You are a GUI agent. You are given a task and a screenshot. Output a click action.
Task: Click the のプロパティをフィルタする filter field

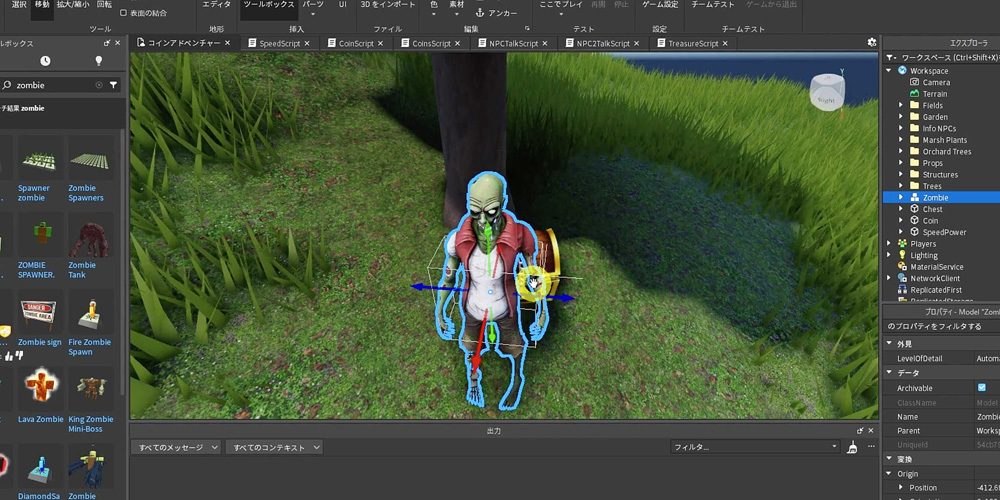pyautogui.click(x=942, y=327)
